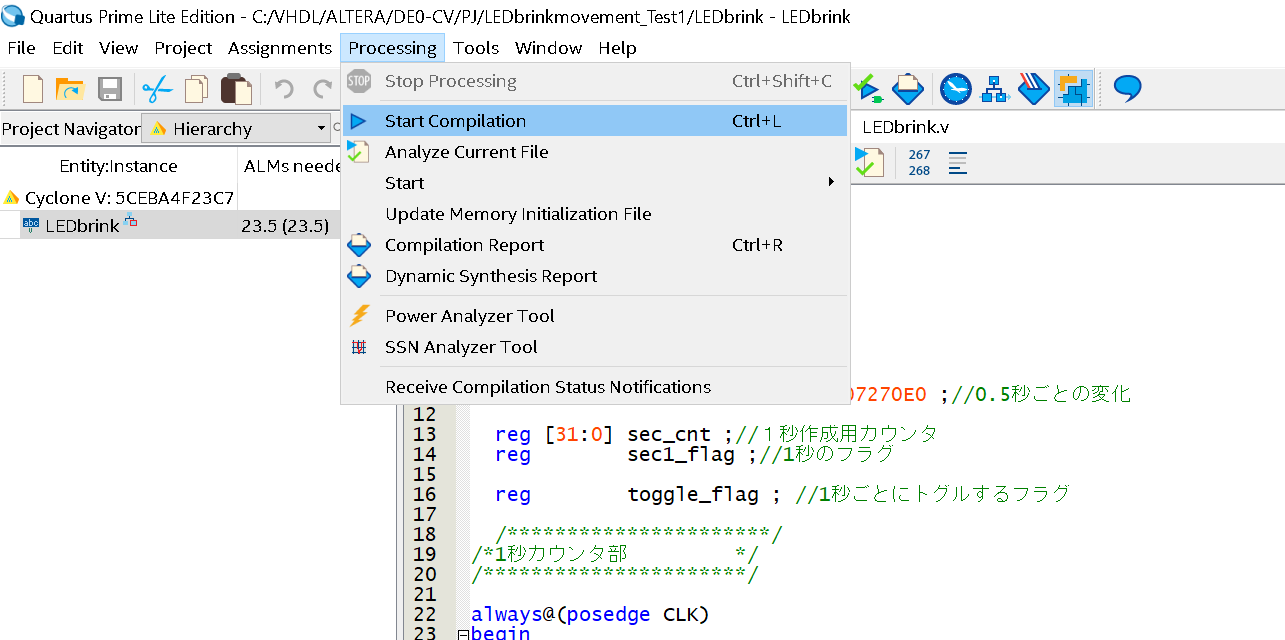Open the Timing Analyzer clock icon
The image size is (1285, 640).
pyautogui.click(x=955, y=89)
